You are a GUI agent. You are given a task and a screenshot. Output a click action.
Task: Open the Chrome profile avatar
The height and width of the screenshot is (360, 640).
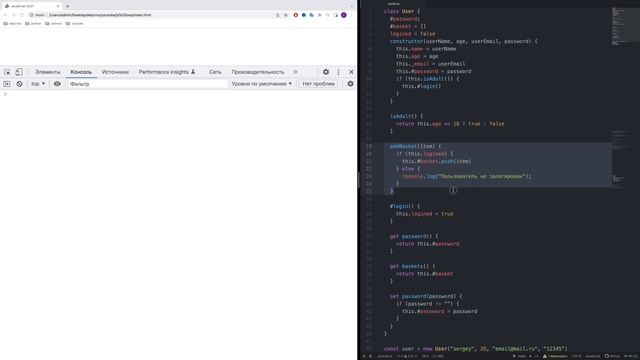[x=344, y=15]
